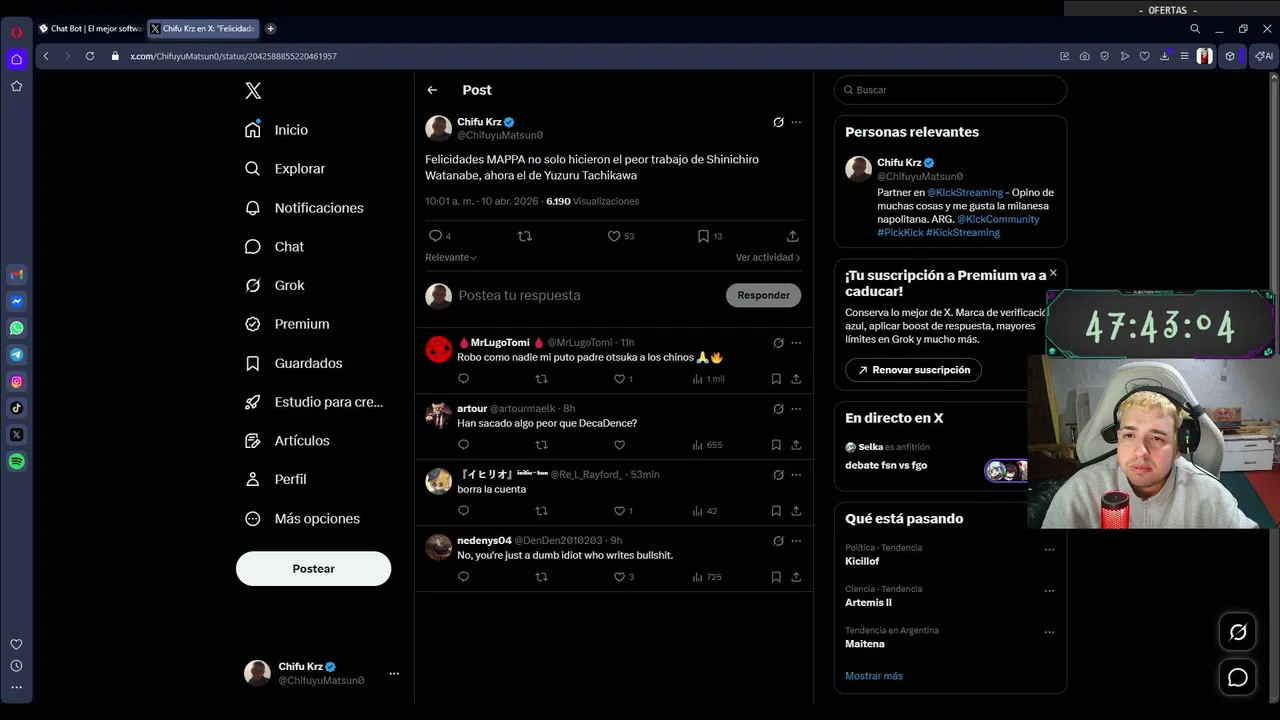1280x720 pixels.
Task: Share the main post
Action: 792,236
